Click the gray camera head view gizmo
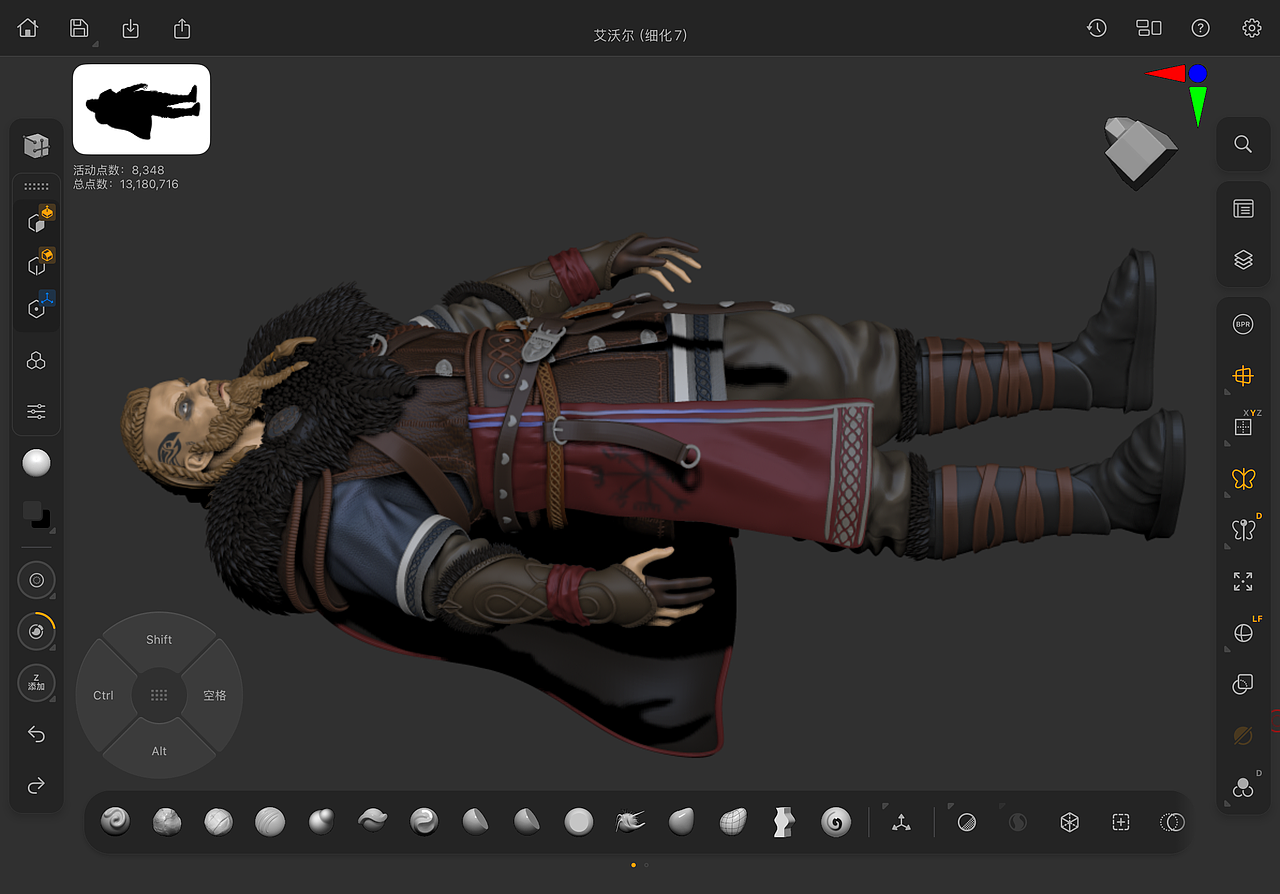The image size is (1280, 894). tap(1139, 152)
